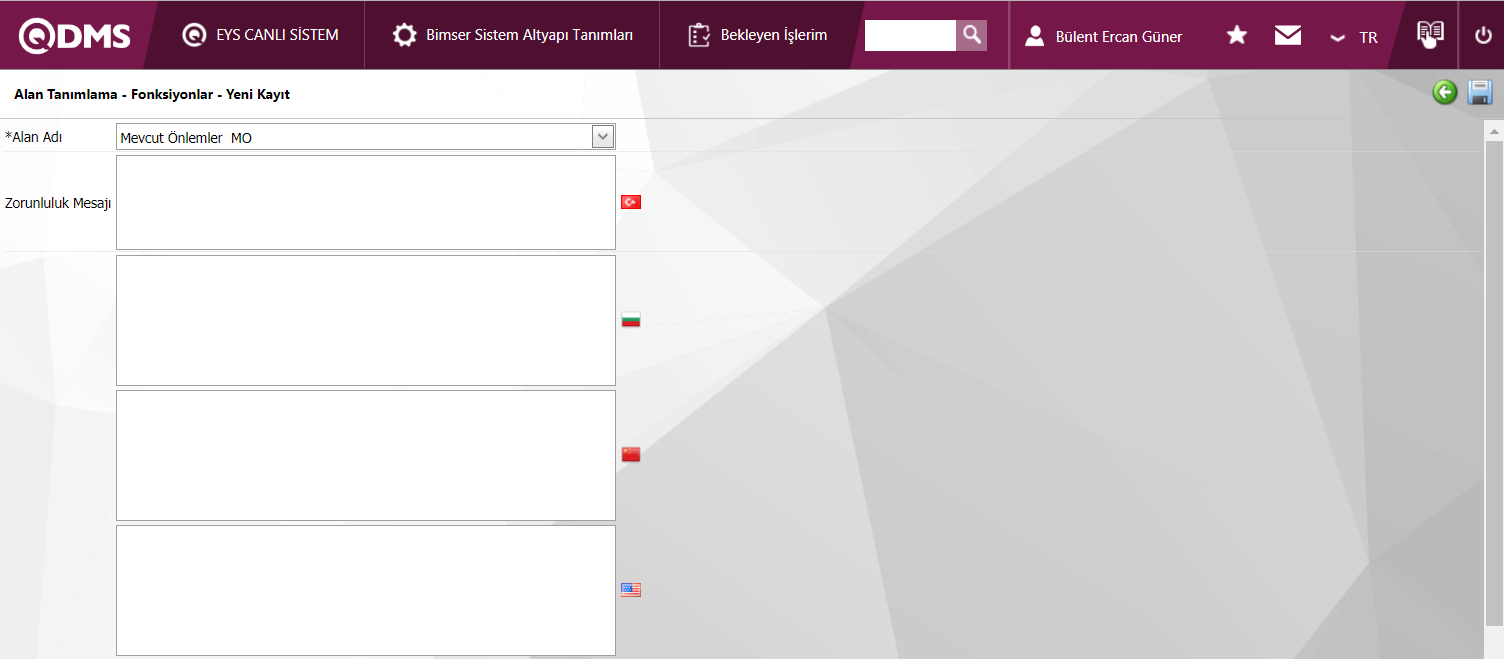Click the Zorunluluk Mesajı label

click(58, 203)
